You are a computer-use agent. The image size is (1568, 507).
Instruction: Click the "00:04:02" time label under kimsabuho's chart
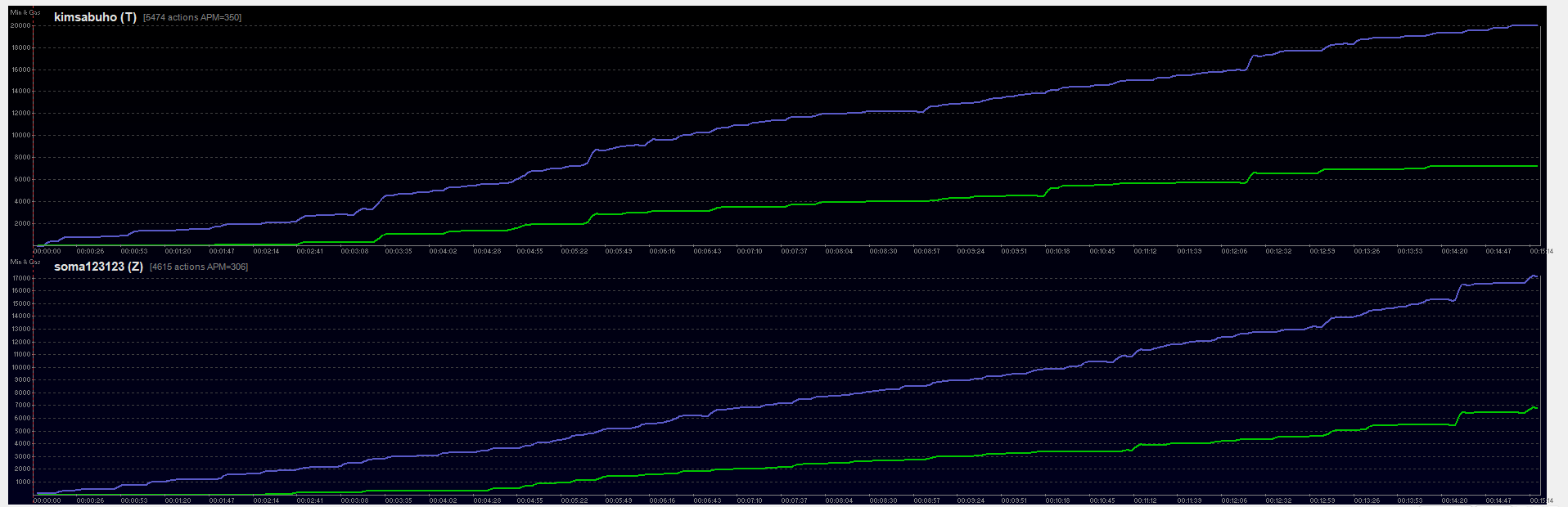(x=443, y=251)
